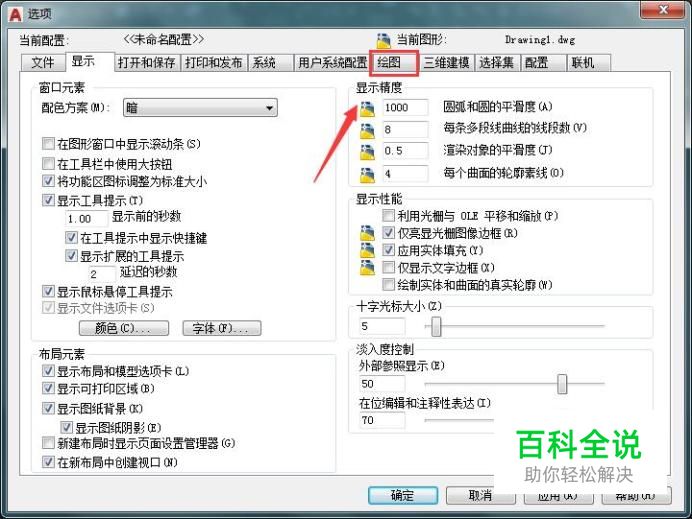Click drawing icon beside rendered object smoothness 0.5
Screen dimensions: 692x519
click(x=367, y=153)
